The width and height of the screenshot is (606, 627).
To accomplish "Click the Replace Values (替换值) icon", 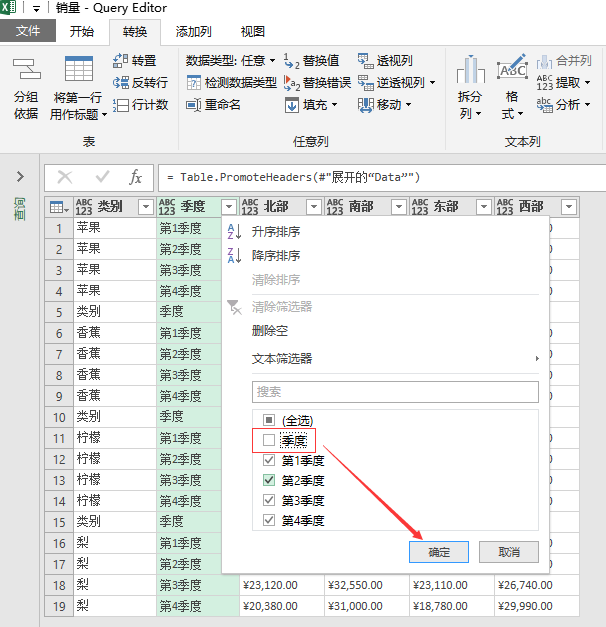I will 292,61.
